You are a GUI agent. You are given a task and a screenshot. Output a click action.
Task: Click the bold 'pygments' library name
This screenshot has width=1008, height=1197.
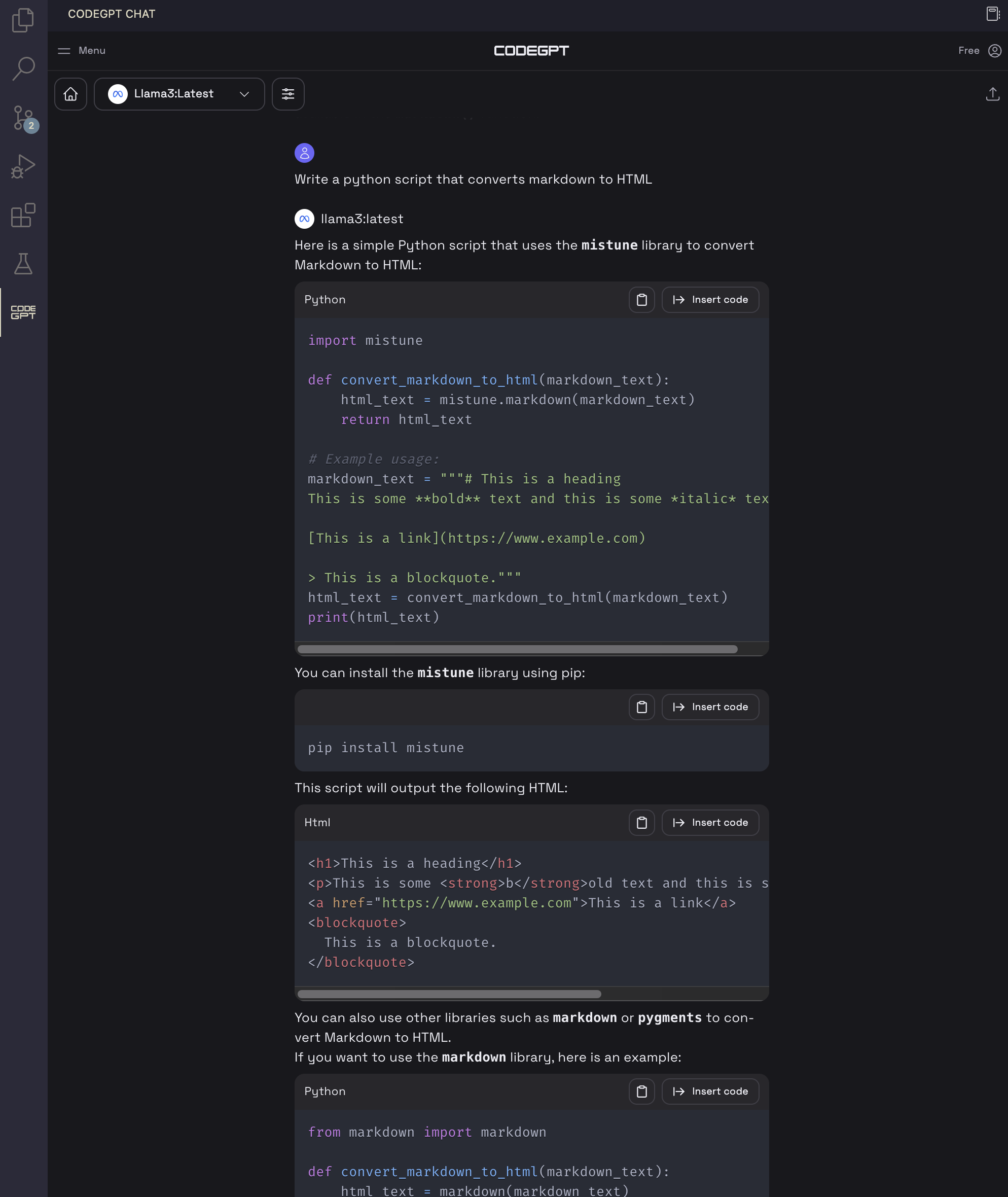click(x=670, y=1017)
